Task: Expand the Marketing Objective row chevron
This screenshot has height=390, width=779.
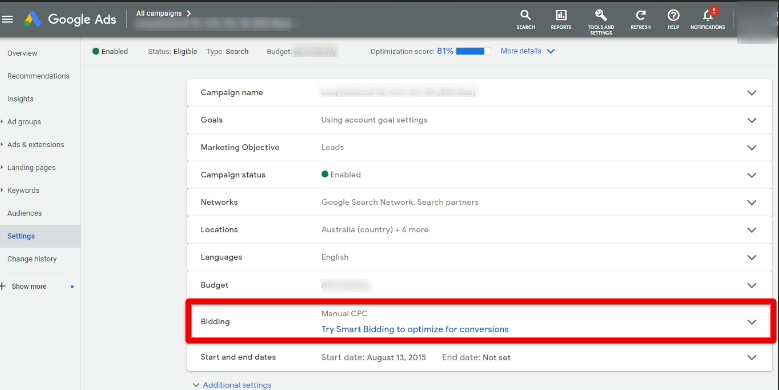Action: click(x=752, y=148)
